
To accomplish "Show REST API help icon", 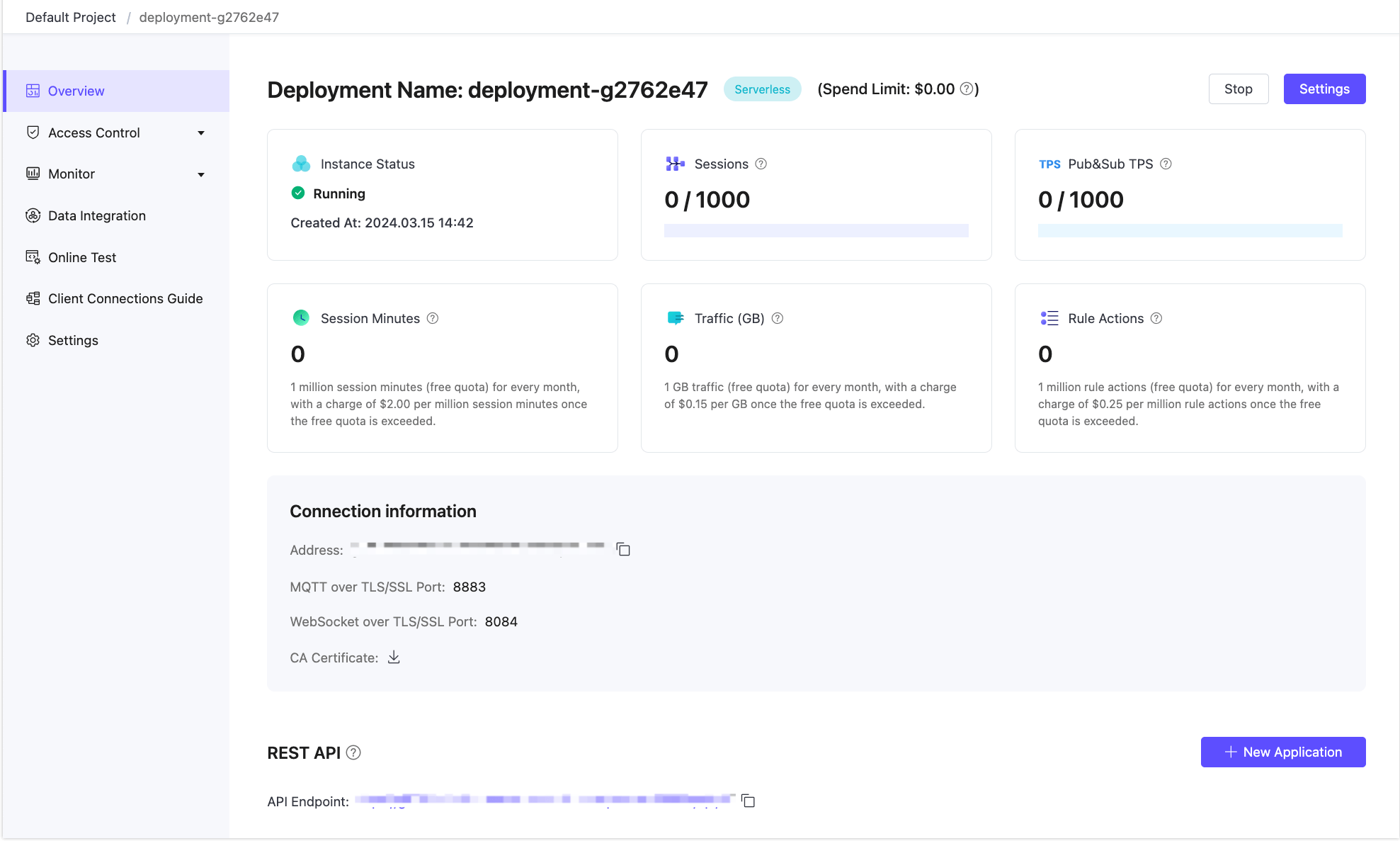I will (353, 752).
